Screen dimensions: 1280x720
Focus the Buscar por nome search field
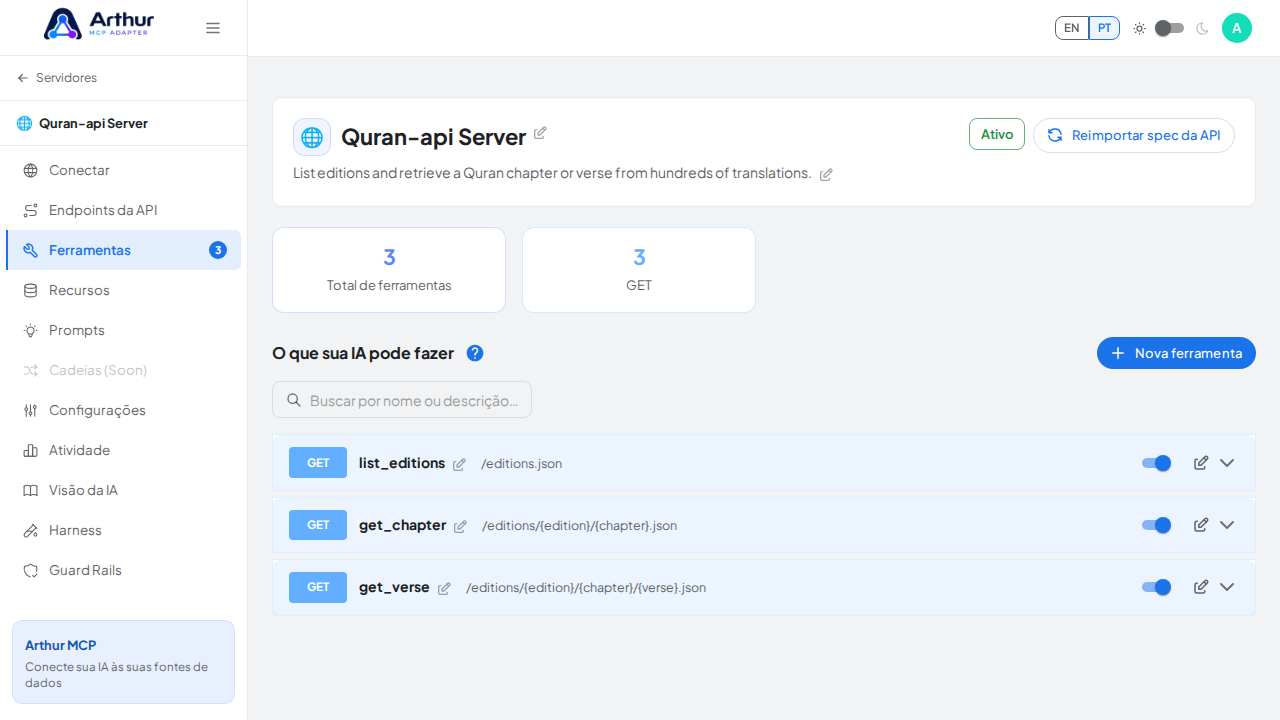click(x=402, y=400)
